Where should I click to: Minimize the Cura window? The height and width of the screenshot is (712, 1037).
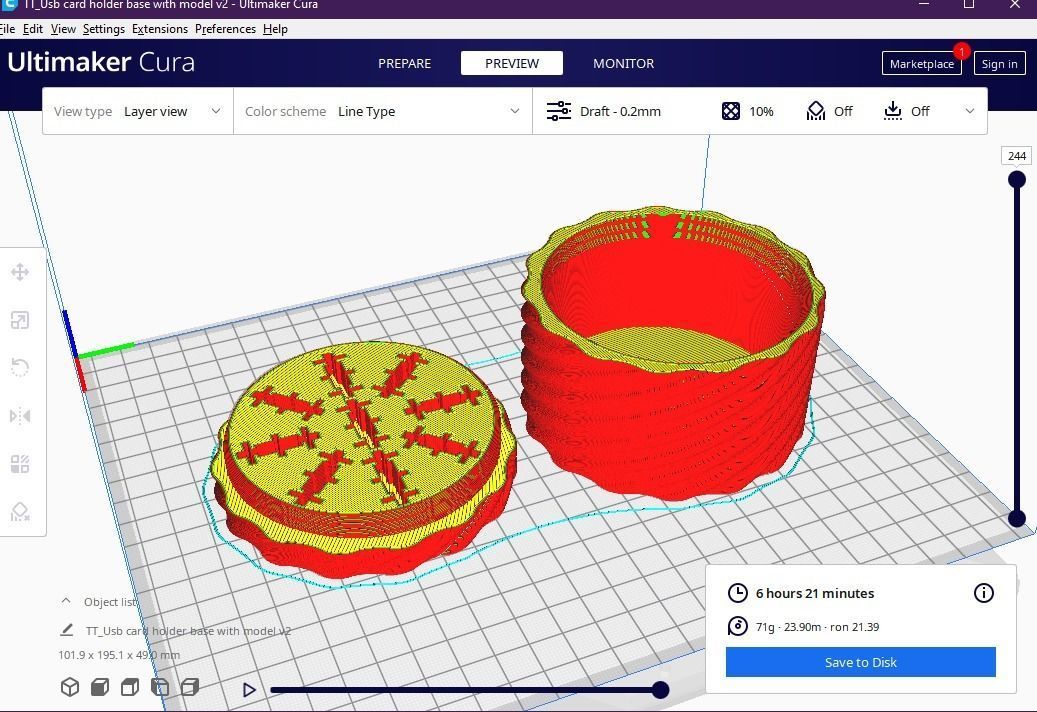pos(925,5)
